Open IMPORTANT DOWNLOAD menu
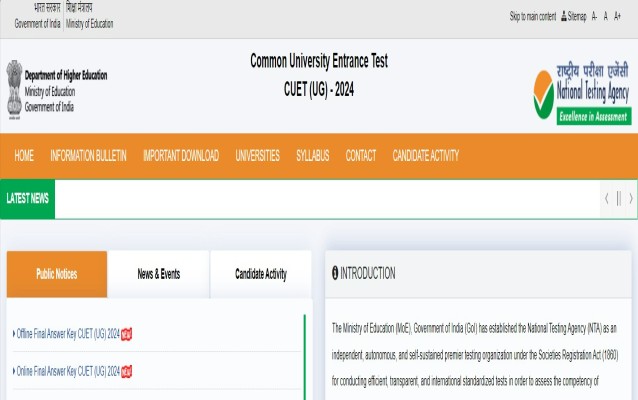 point(181,155)
